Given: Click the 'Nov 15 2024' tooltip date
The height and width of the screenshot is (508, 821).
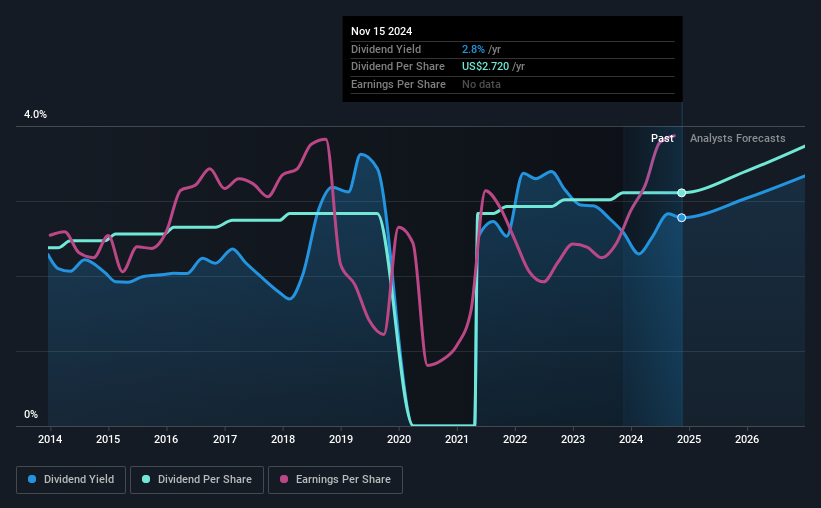Looking at the screenshot, I should tap(381, 31).
